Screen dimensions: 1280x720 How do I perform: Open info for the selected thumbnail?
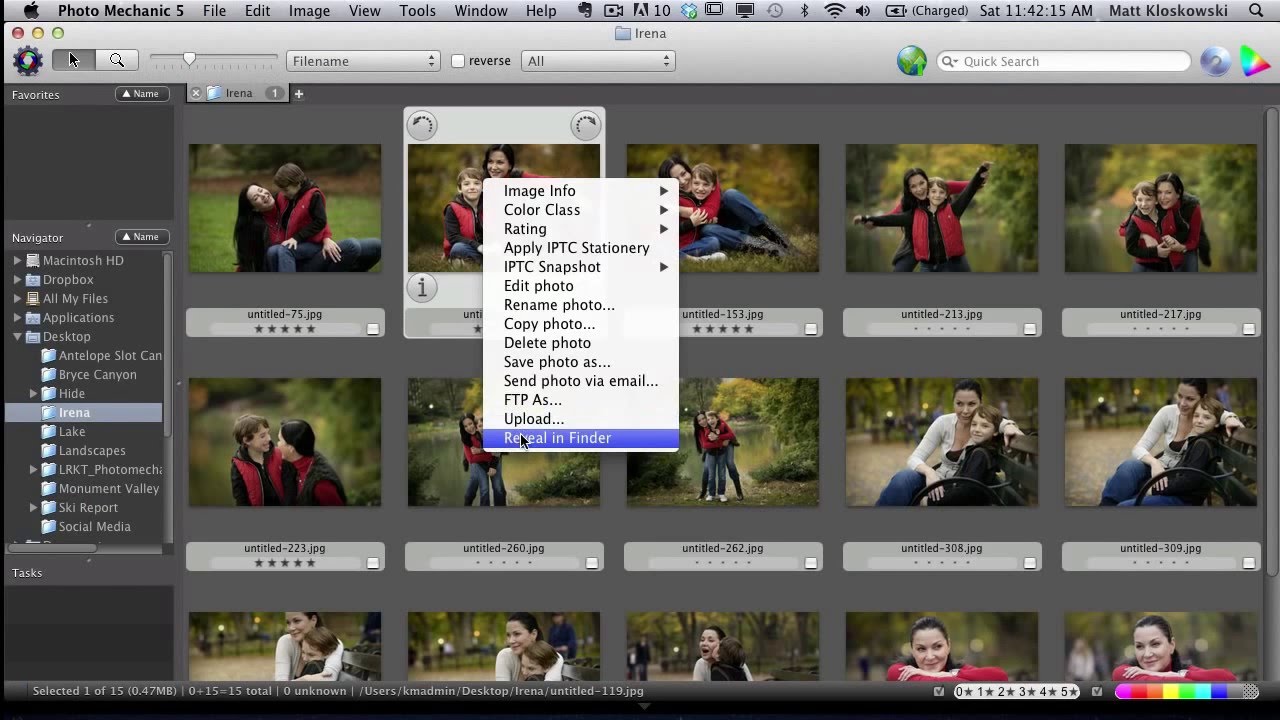422,288
